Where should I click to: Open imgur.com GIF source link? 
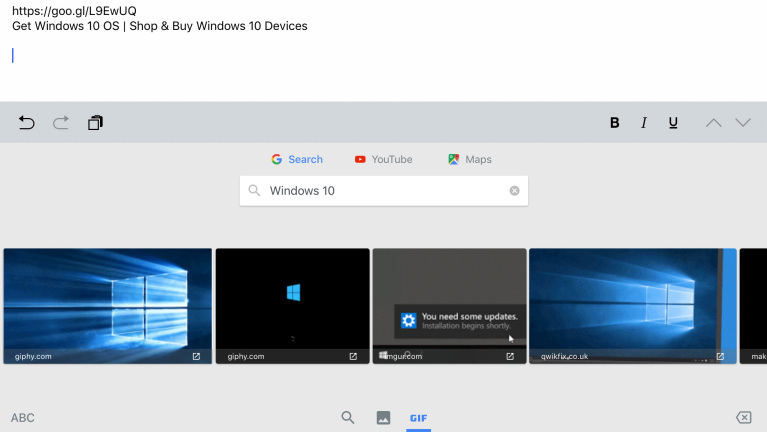pyautogui.click(x=510, y=356)
